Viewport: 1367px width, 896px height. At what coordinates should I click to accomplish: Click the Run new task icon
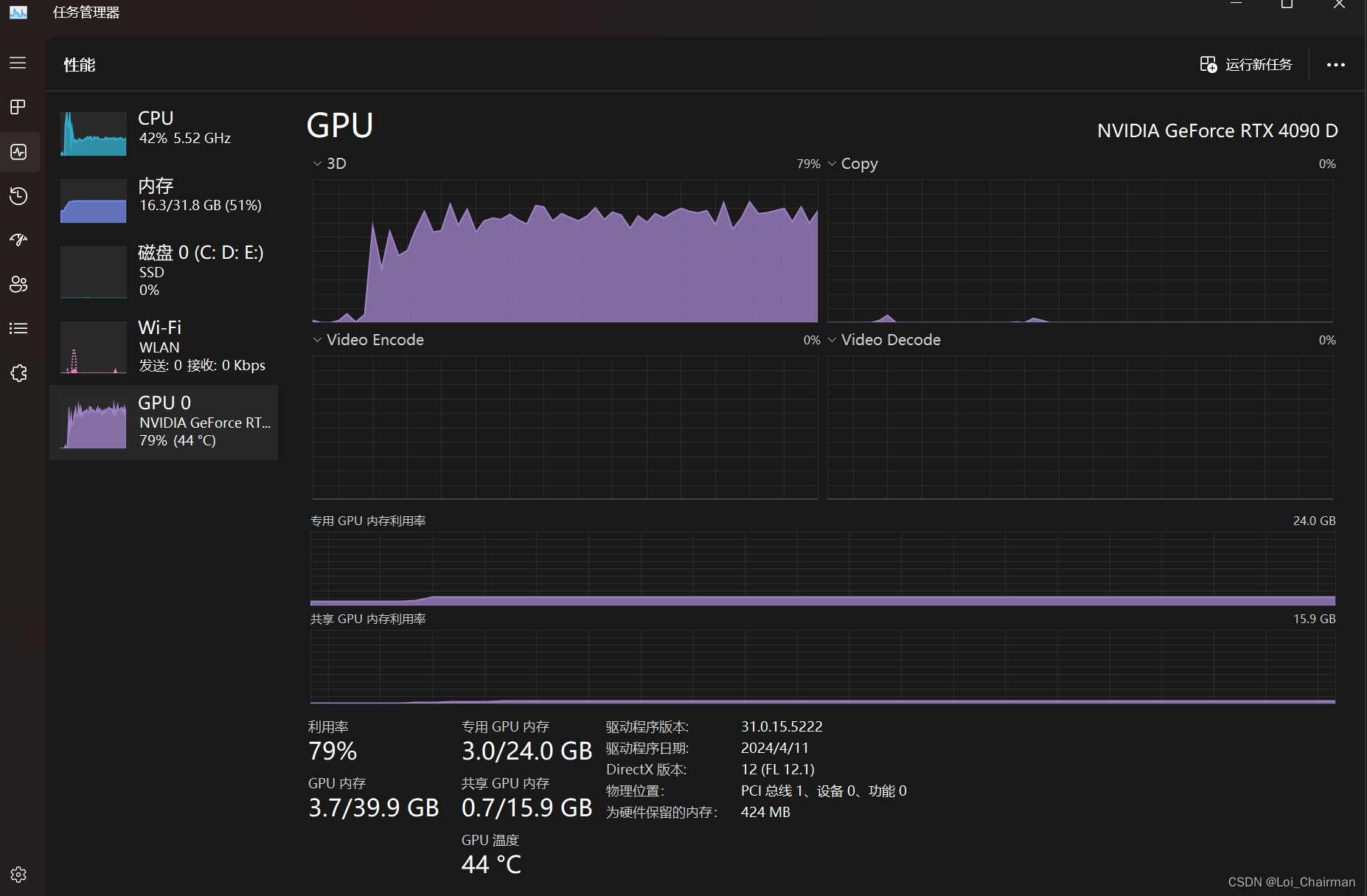tap(1208, 65)
